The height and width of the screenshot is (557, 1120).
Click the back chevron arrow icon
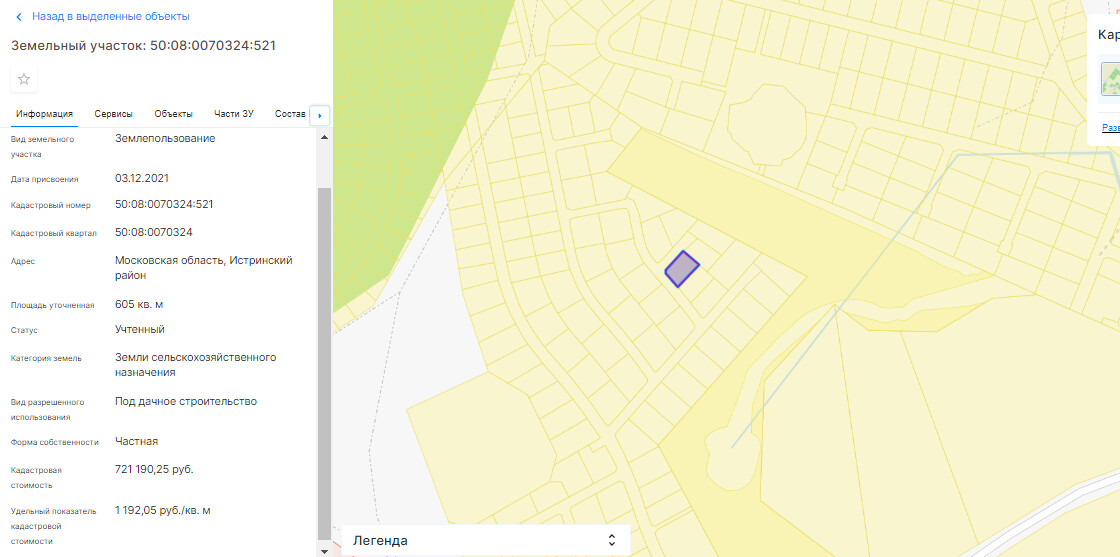pyautogui.click(x=18, y=17)
